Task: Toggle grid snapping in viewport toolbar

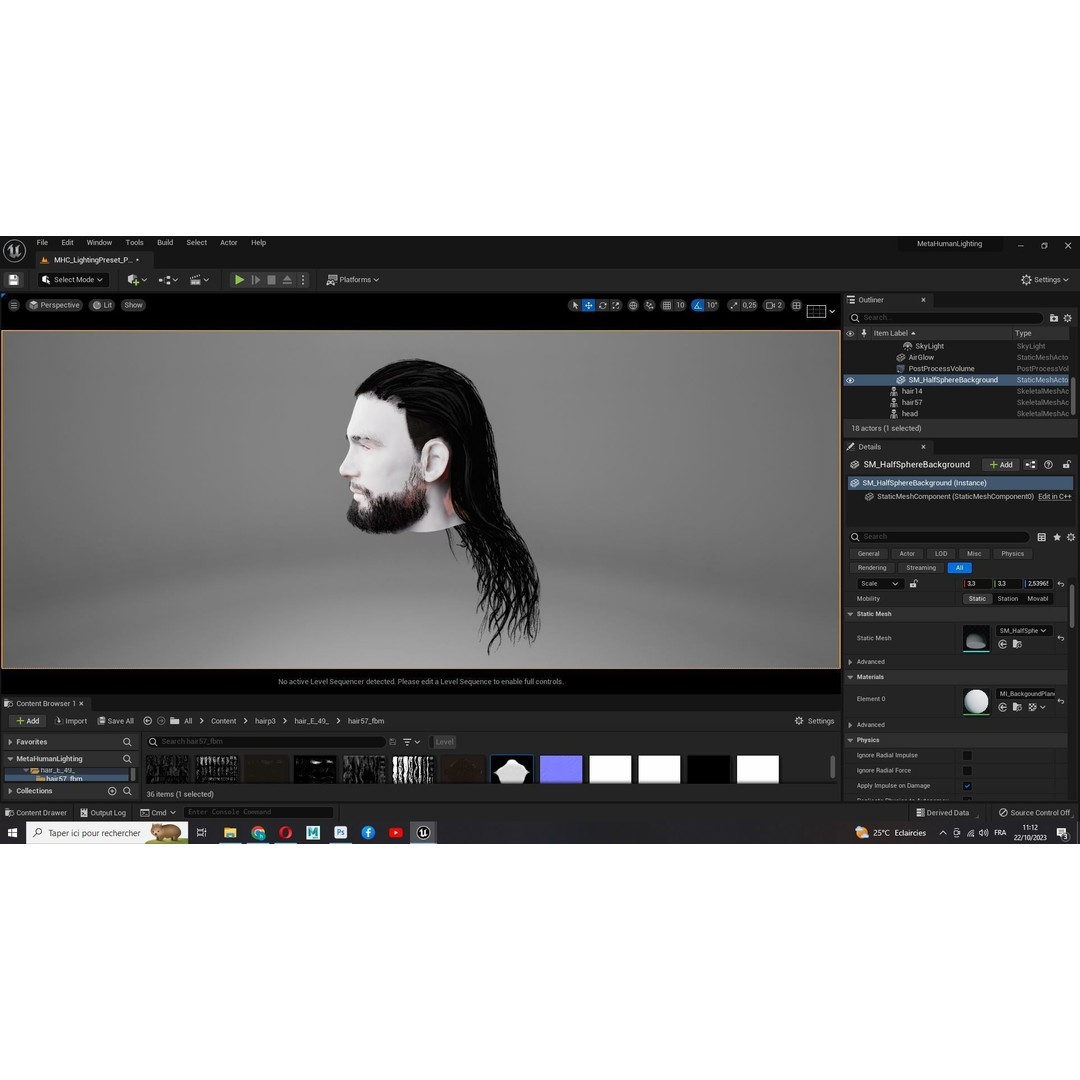Action: [x=667, y=305]
